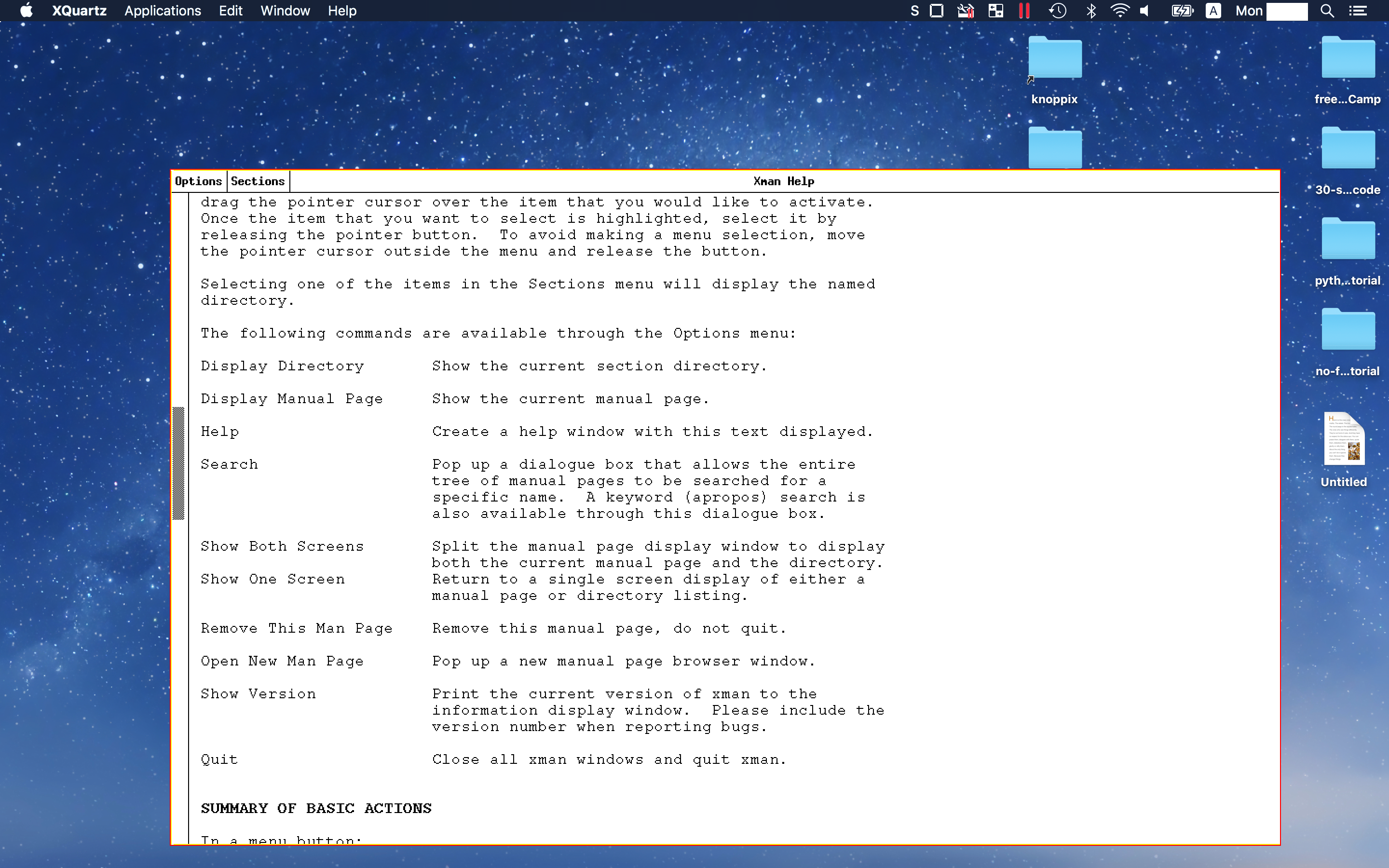
Task: Open the 30-s...code folder
Action: (1348, 148)
